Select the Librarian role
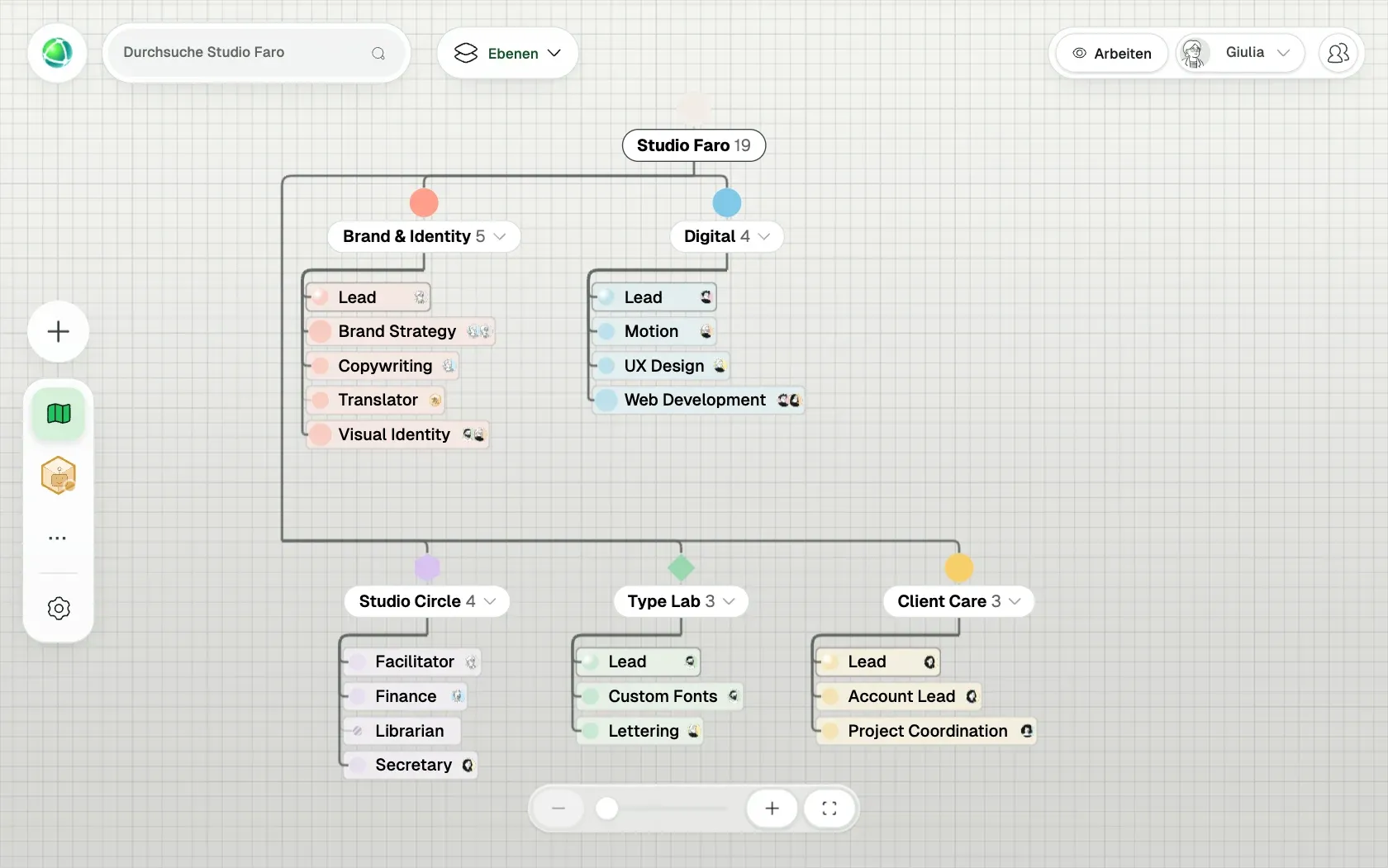 [x=402, y=731]
